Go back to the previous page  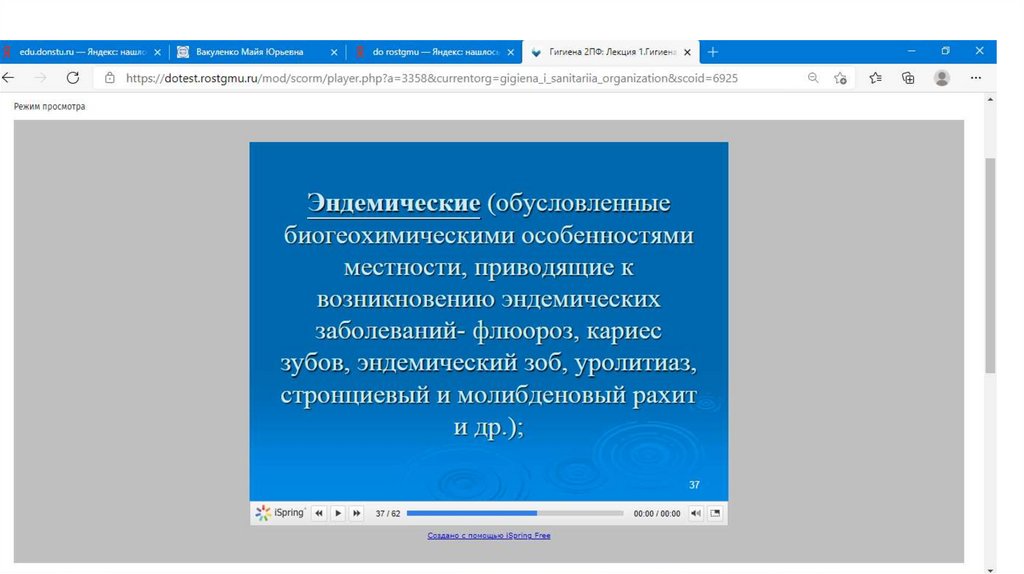click(x=9, y=78)
